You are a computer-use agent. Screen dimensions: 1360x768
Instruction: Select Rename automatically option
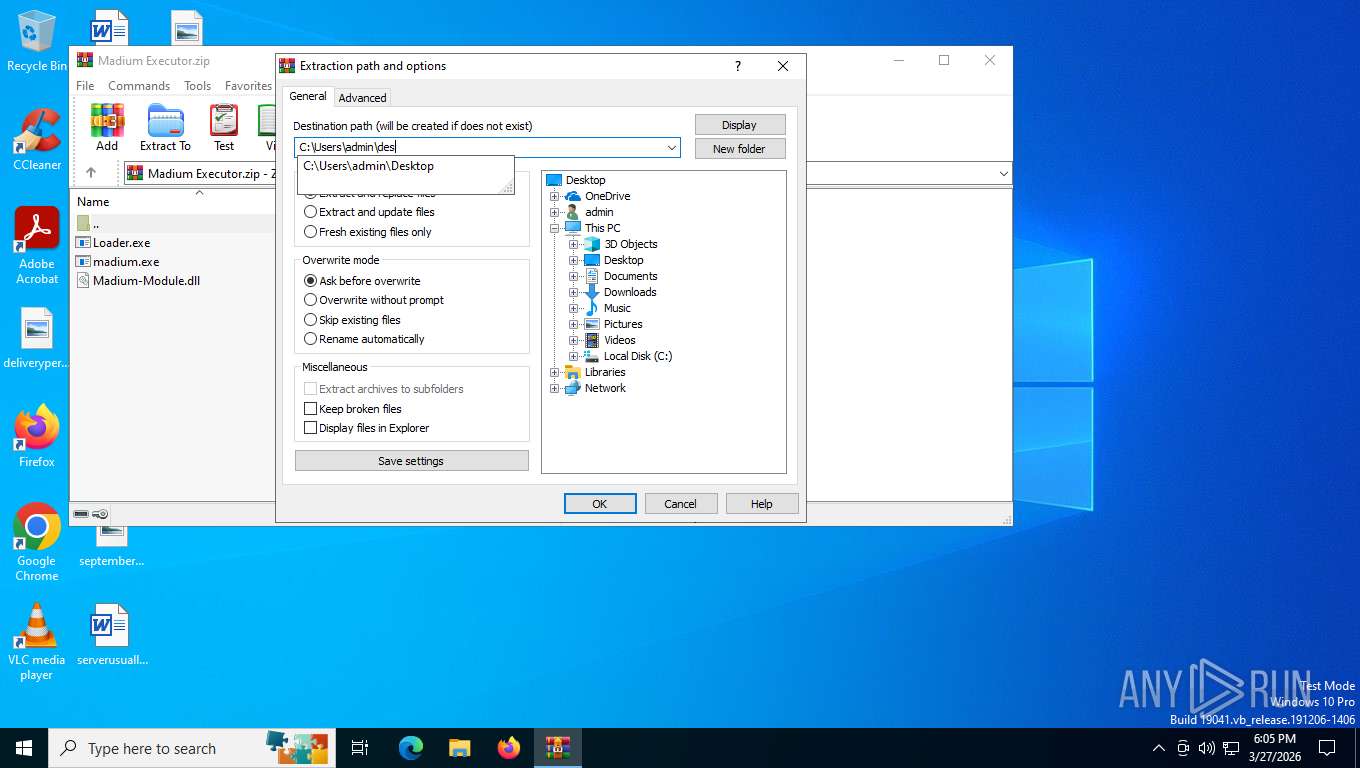(x=364, y=339)
